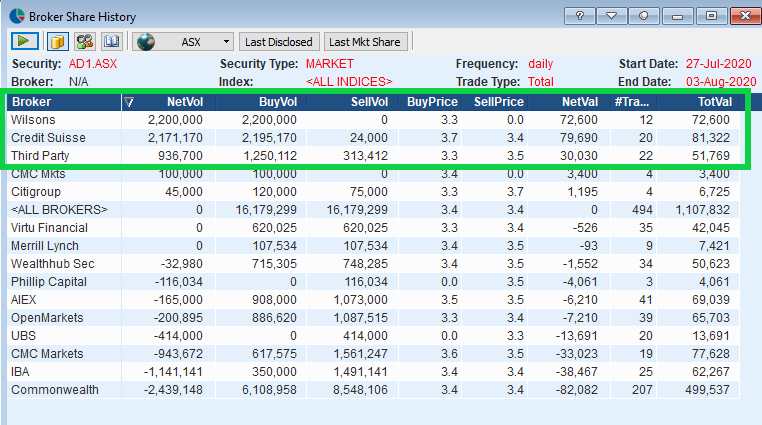762x425 pixels.
Task: Sort by NetVol column header
Action: [168, 102]
